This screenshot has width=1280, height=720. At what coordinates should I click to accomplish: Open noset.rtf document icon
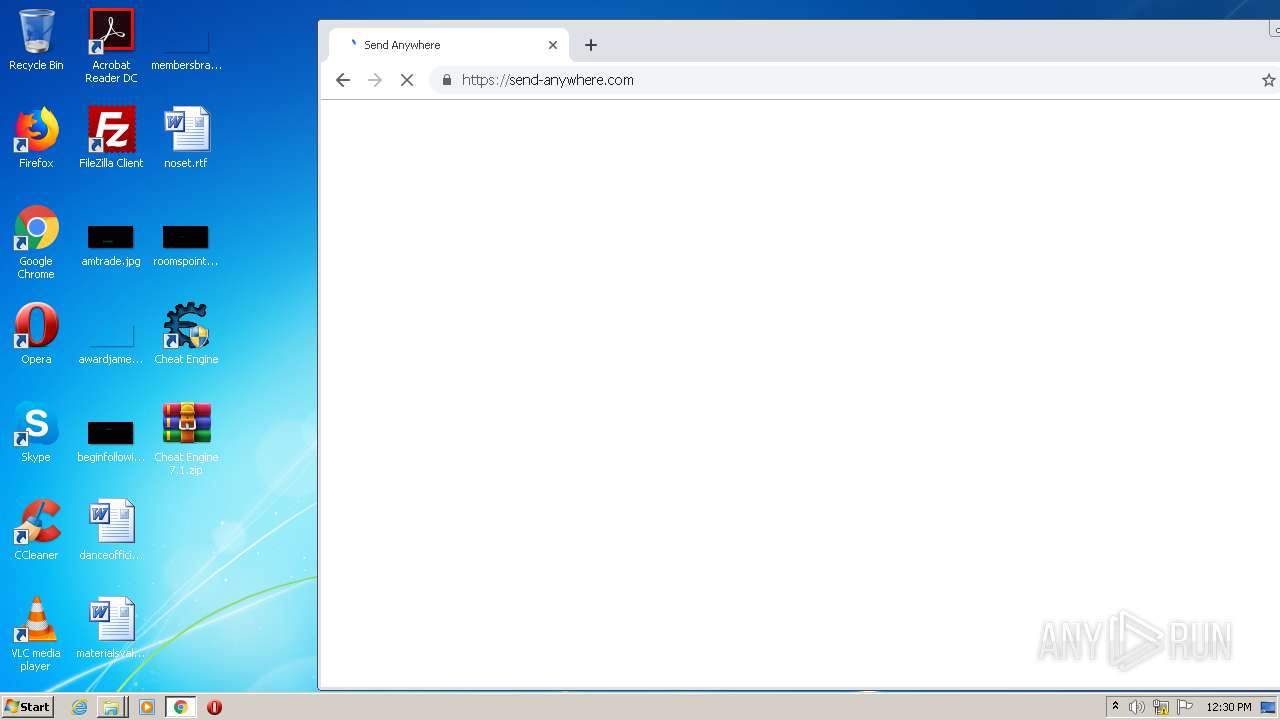click(186, 138)
